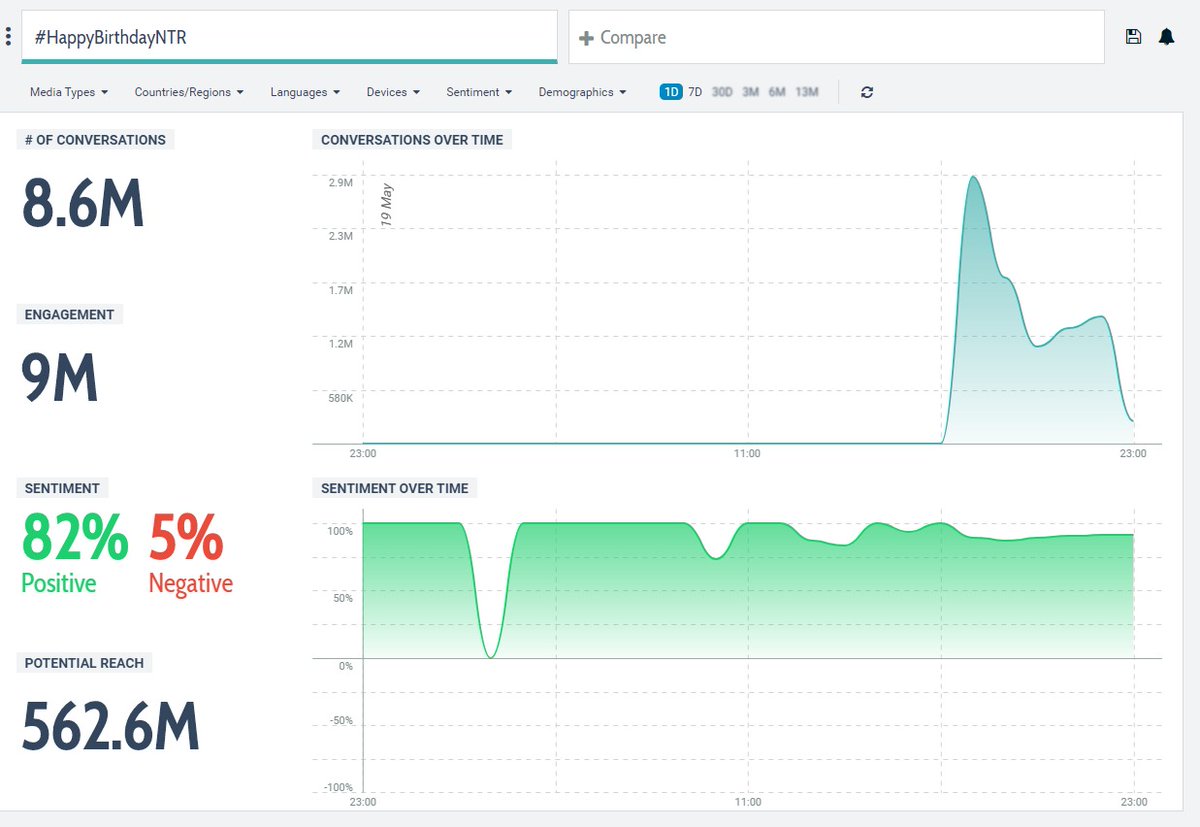Switch to the 30D time range

(722, 92)
